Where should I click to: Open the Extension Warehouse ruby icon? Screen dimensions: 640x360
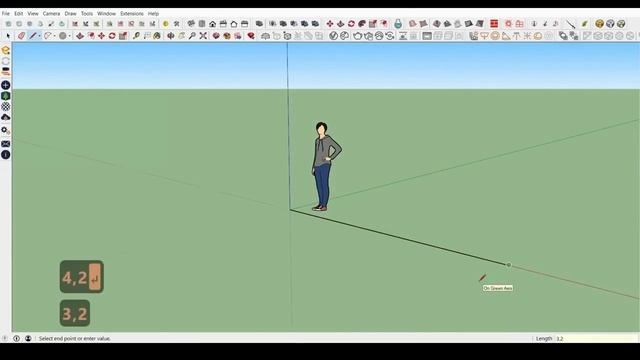(x=251, y=36)
